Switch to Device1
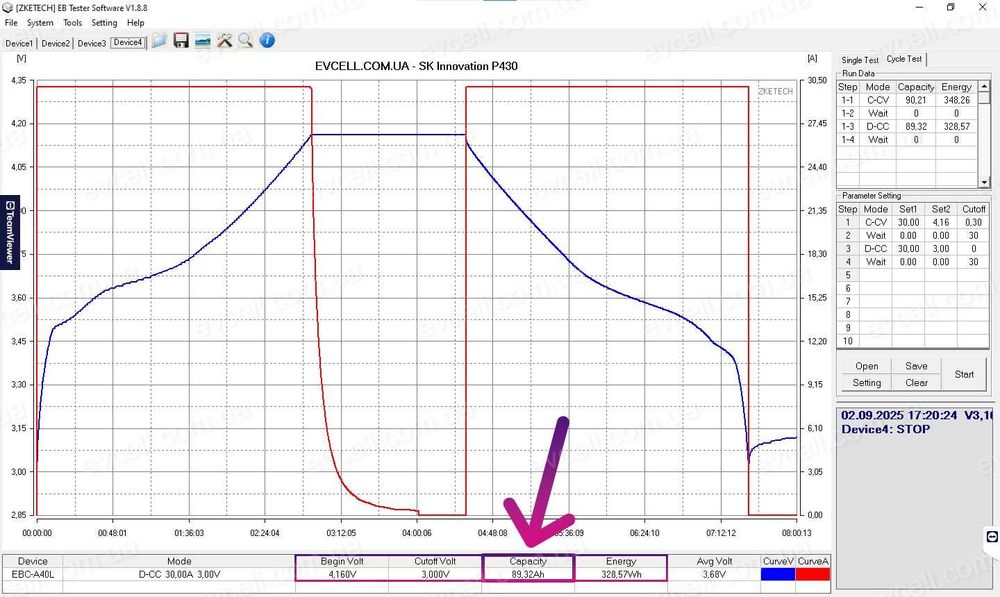The image size is (1000, 597). pos(19,43)
